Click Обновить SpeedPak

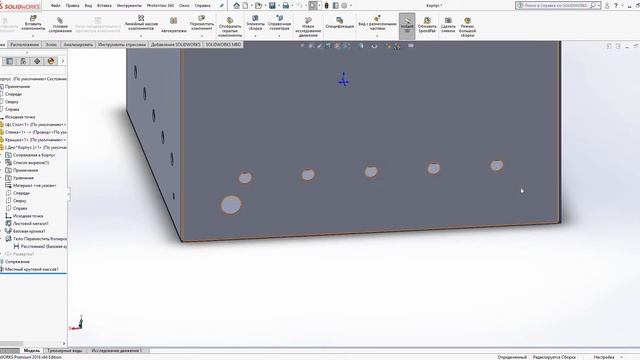pyautogui.click(x=427, y=25)
